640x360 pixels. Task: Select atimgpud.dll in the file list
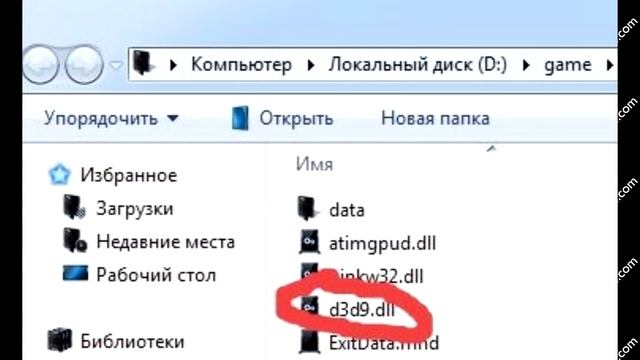coord(382,244)
